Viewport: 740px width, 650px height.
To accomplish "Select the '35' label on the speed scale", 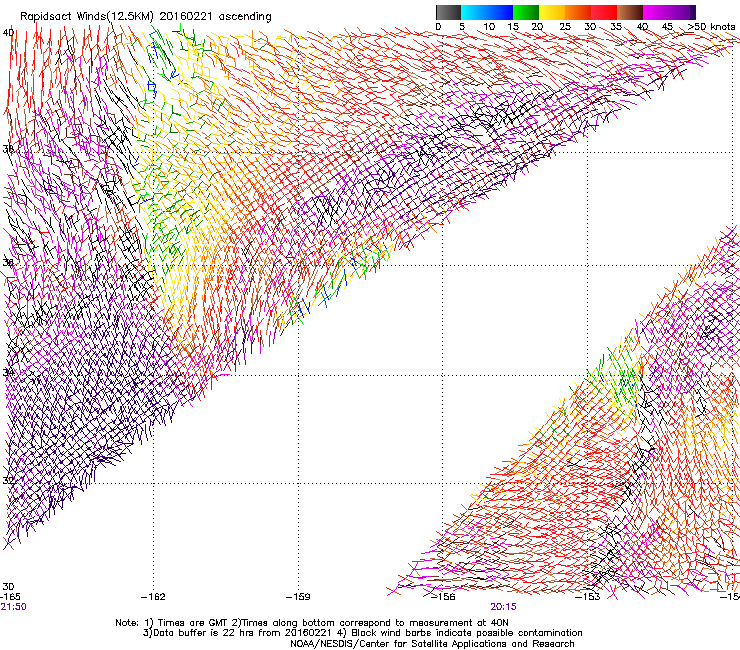I will [x=616, y=27].
